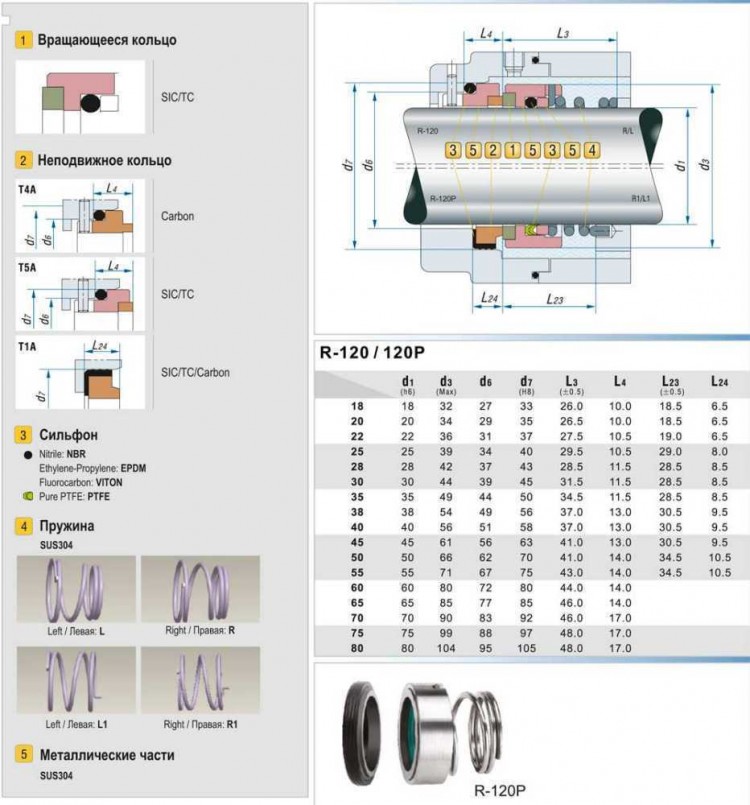
Task: Click the L24 column header
Action: tap(719, 381)
